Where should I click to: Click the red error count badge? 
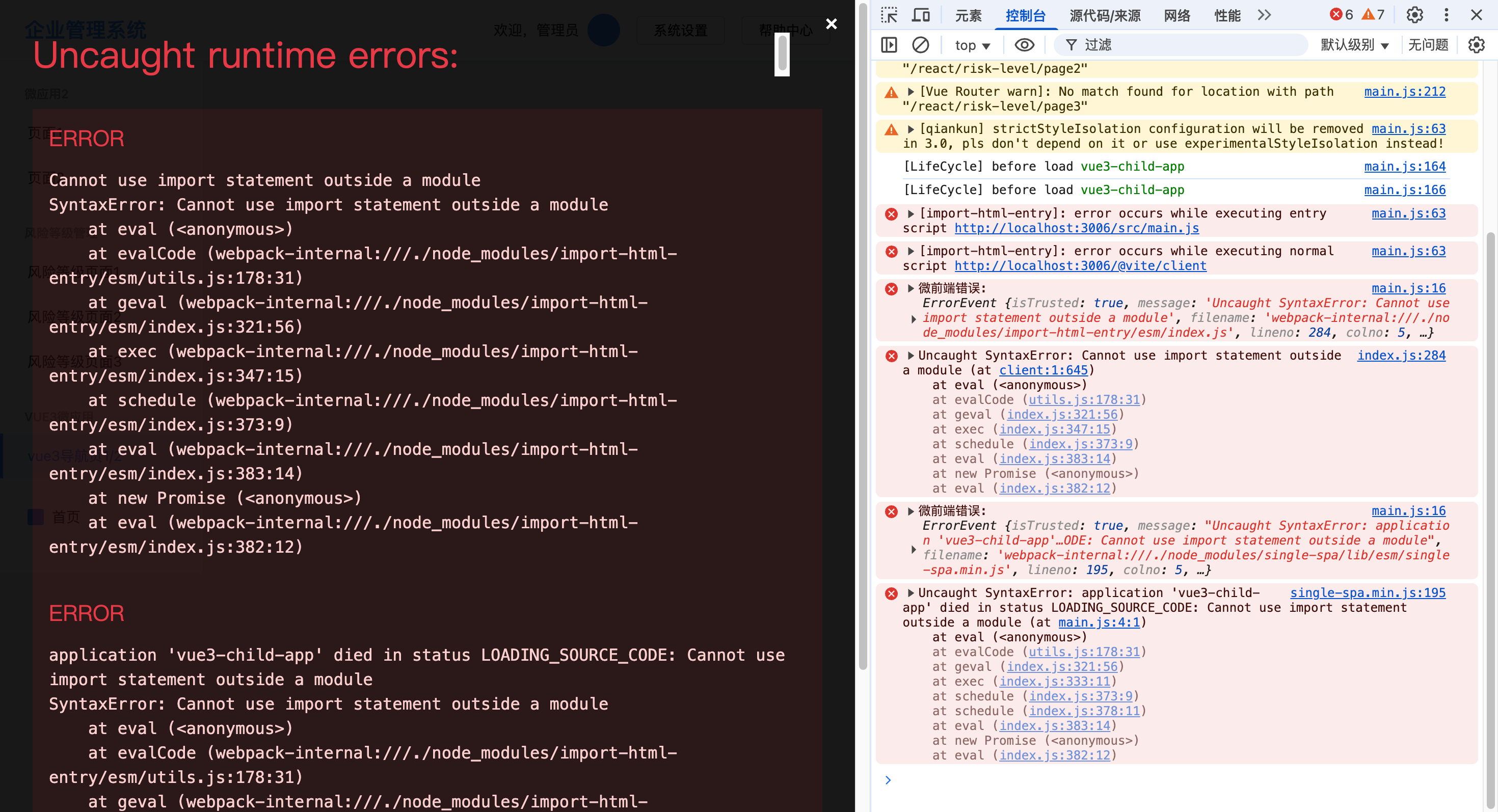point(1342,15)
